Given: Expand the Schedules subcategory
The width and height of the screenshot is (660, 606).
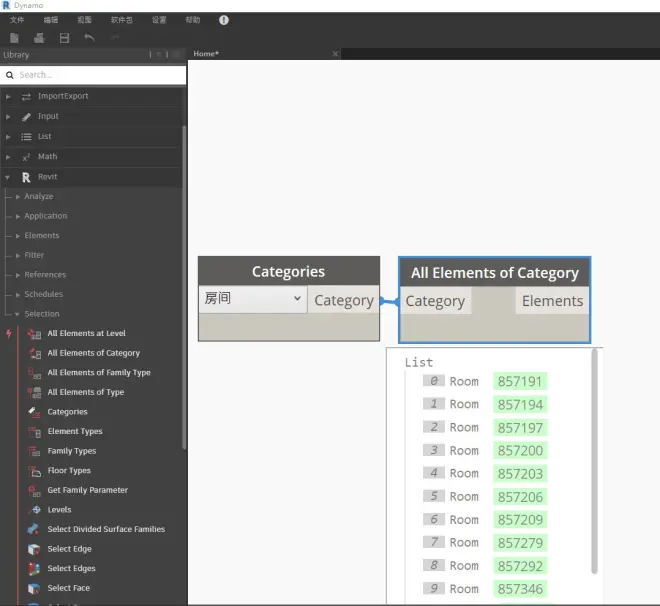Looking at the screenshot, I should 18,295.
